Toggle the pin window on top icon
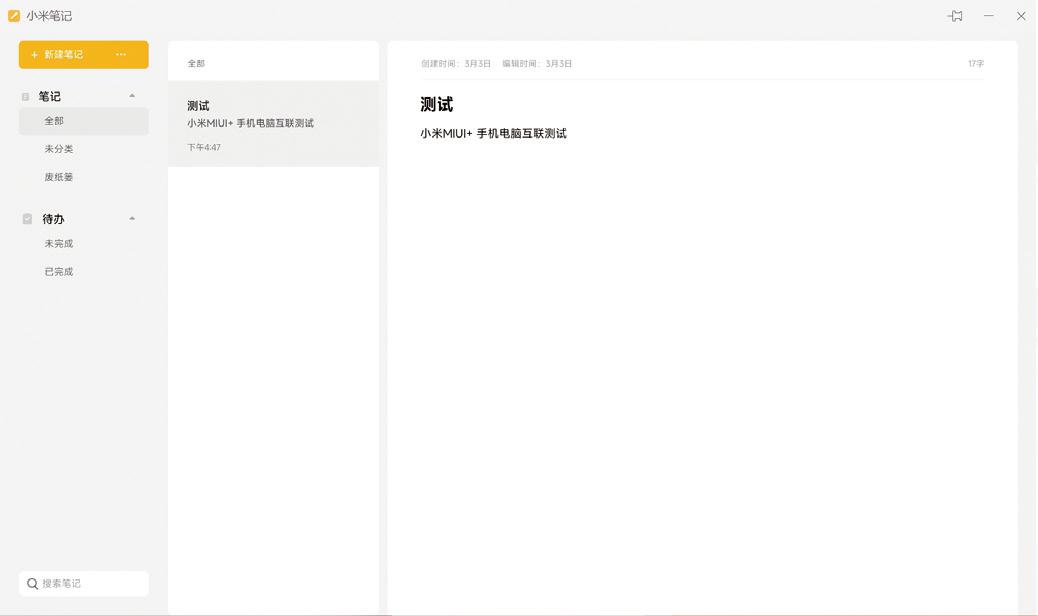 coord(955,16)
